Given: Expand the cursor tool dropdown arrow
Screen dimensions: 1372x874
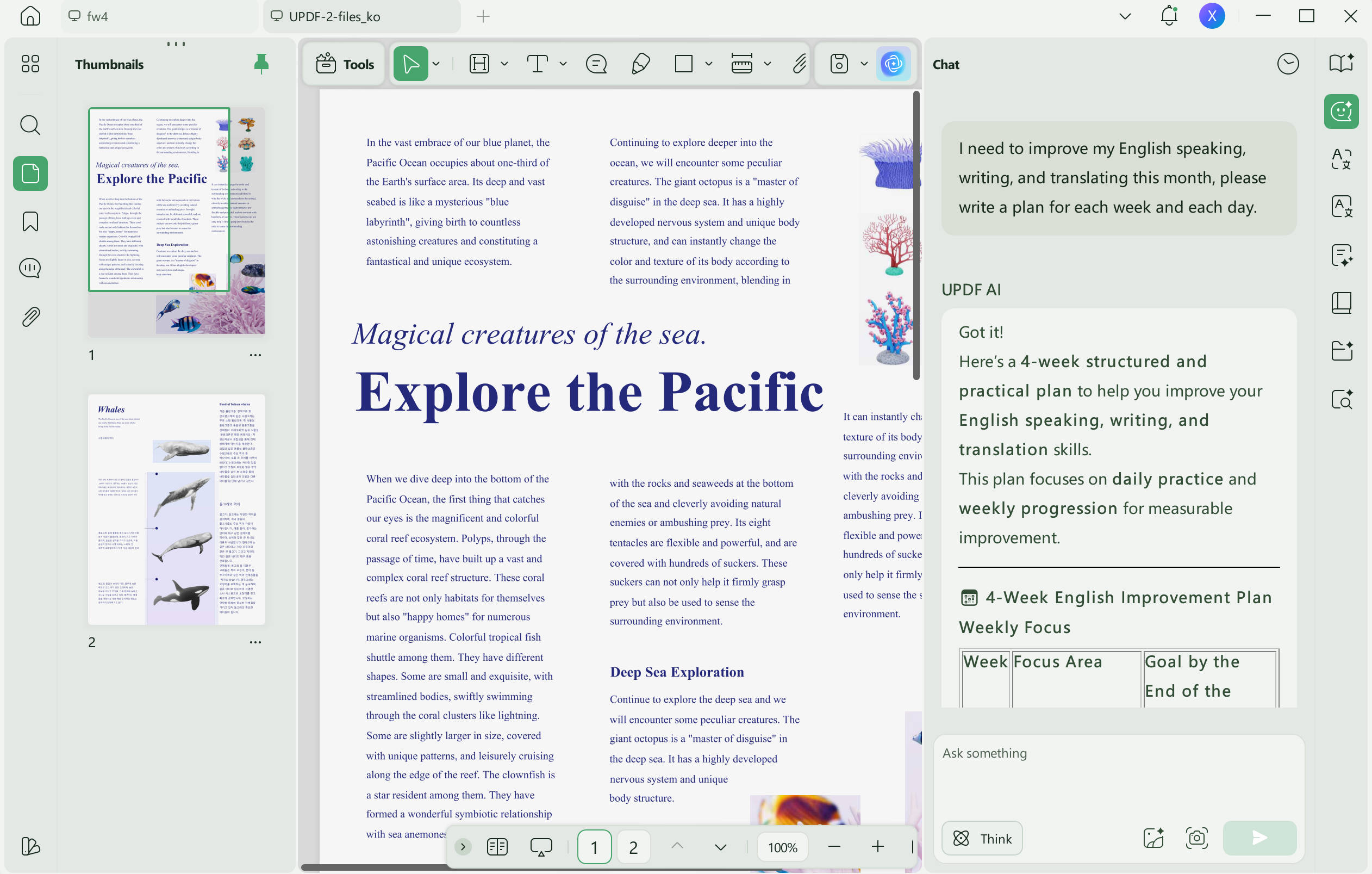Looking at the screenshot, I should (436, 64).
